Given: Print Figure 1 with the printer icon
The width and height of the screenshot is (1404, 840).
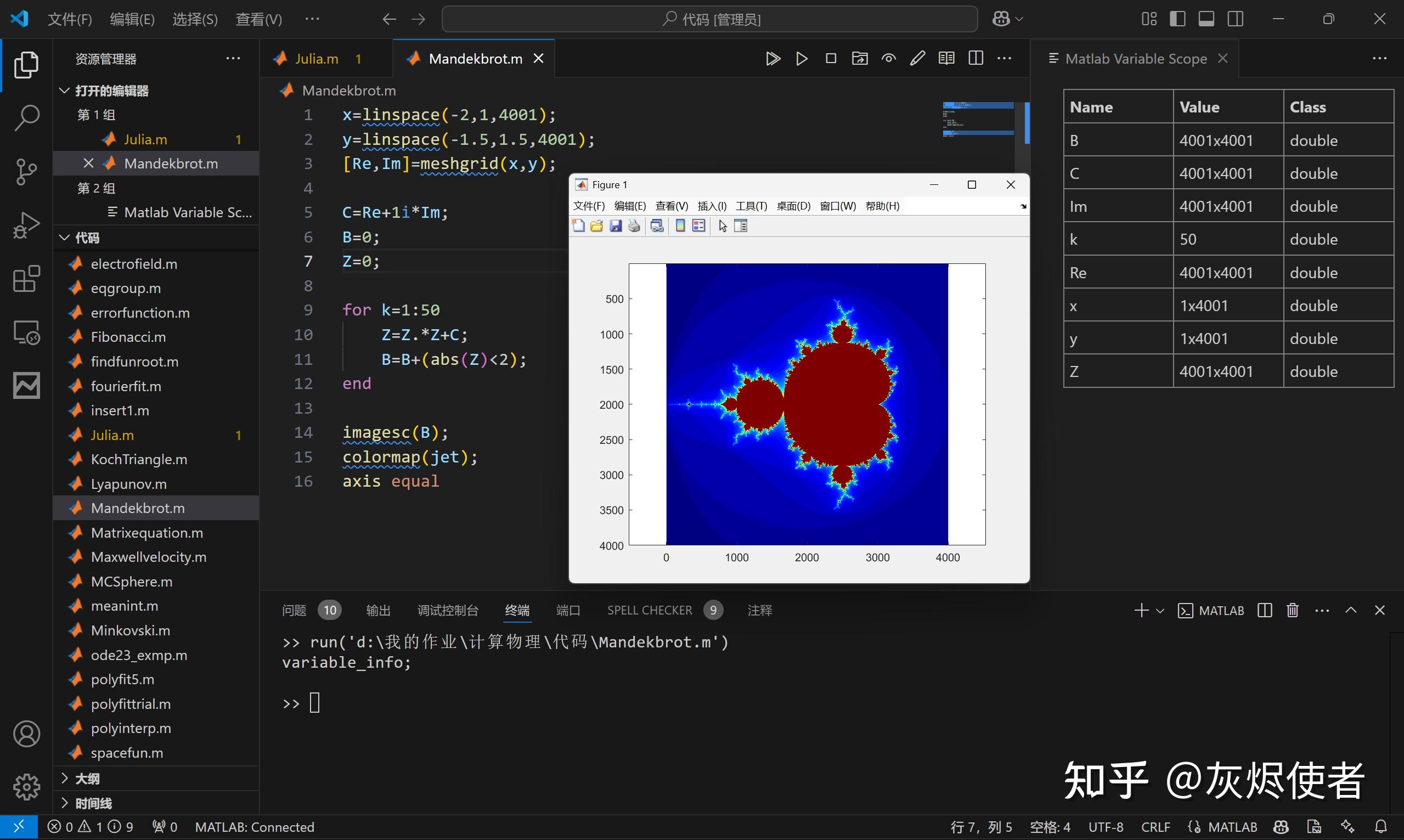Looking at the screenshot, I should (634, 225).
